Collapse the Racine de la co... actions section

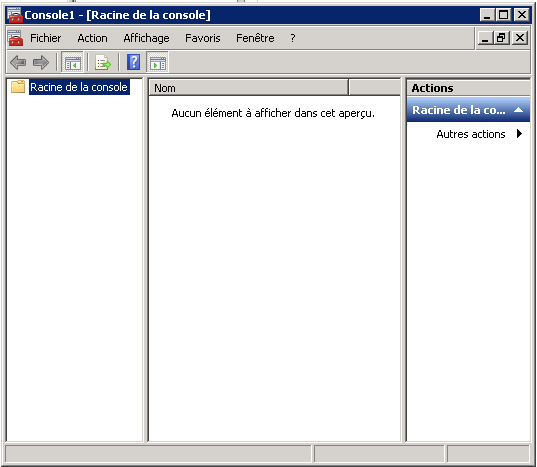tap(519, 110)
